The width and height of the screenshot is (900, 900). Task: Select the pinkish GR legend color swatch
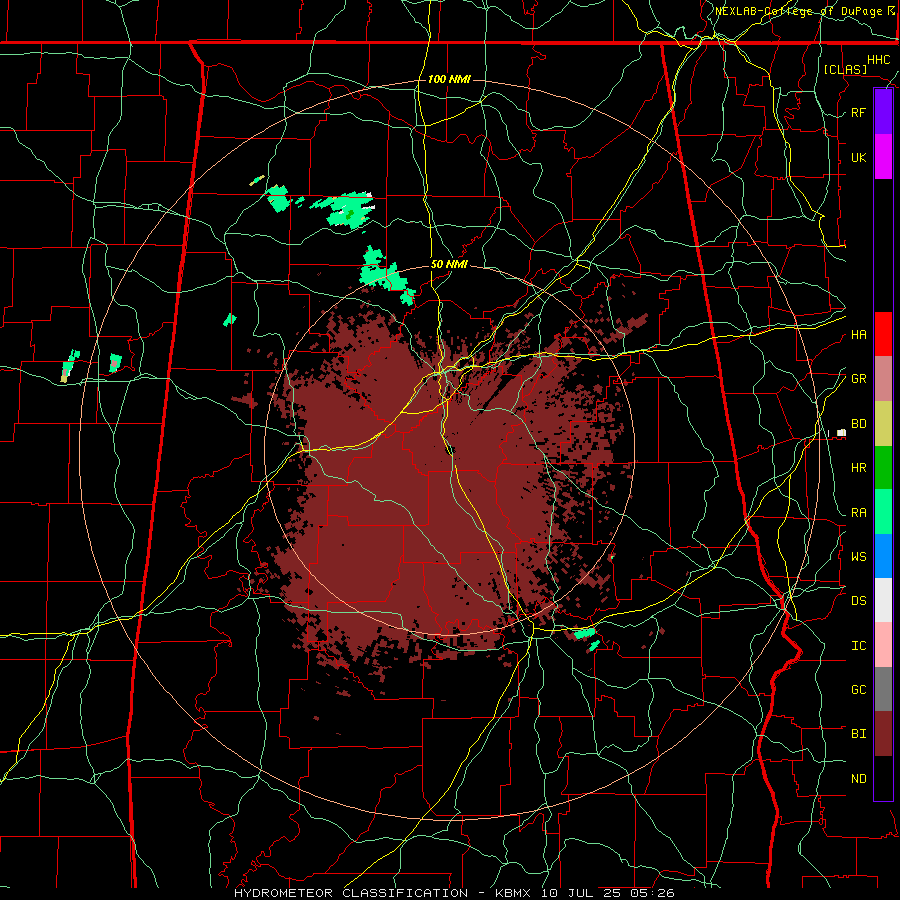click(x=883, y=379)
